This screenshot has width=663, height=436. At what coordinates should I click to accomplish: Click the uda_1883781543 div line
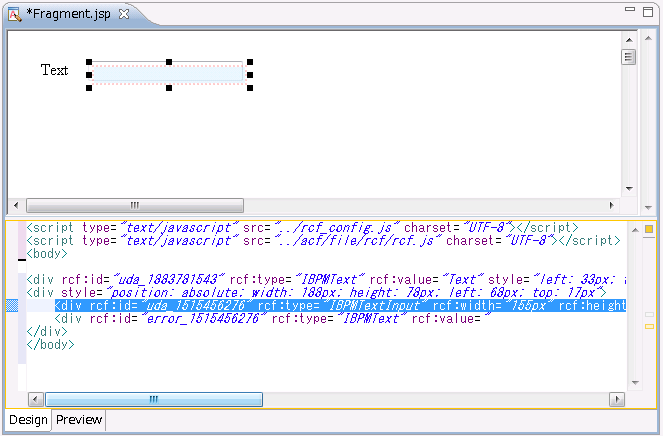(326, 280)
